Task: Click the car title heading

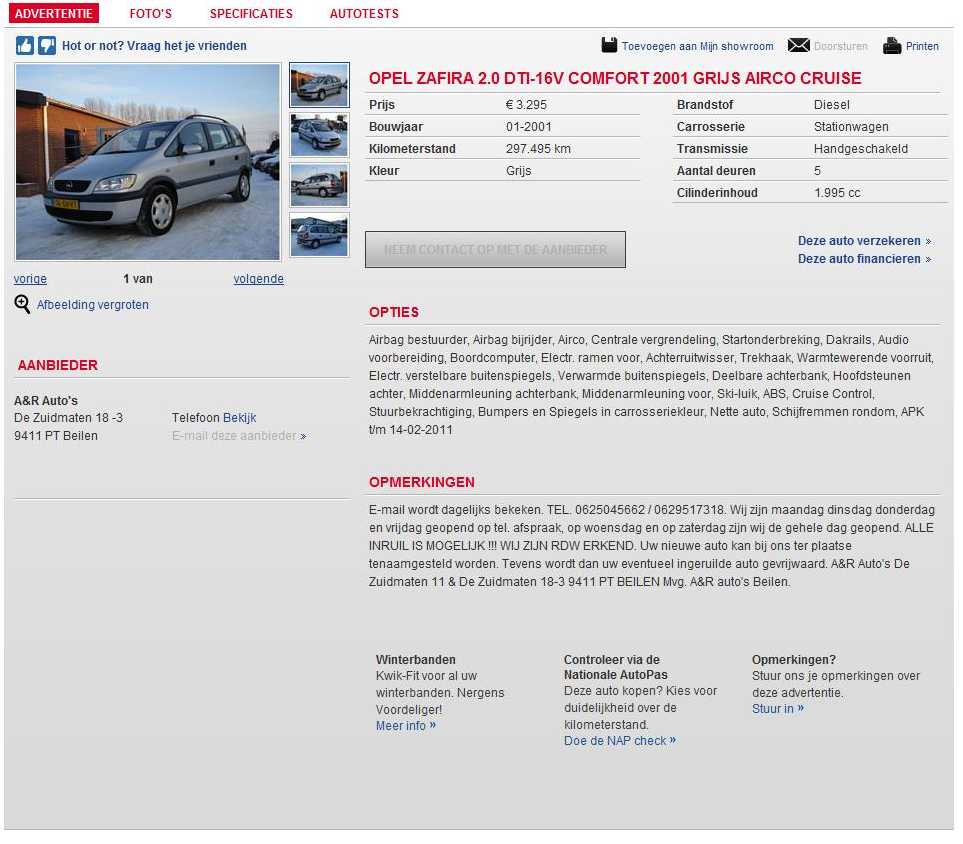Action: [x=615, y=79]
